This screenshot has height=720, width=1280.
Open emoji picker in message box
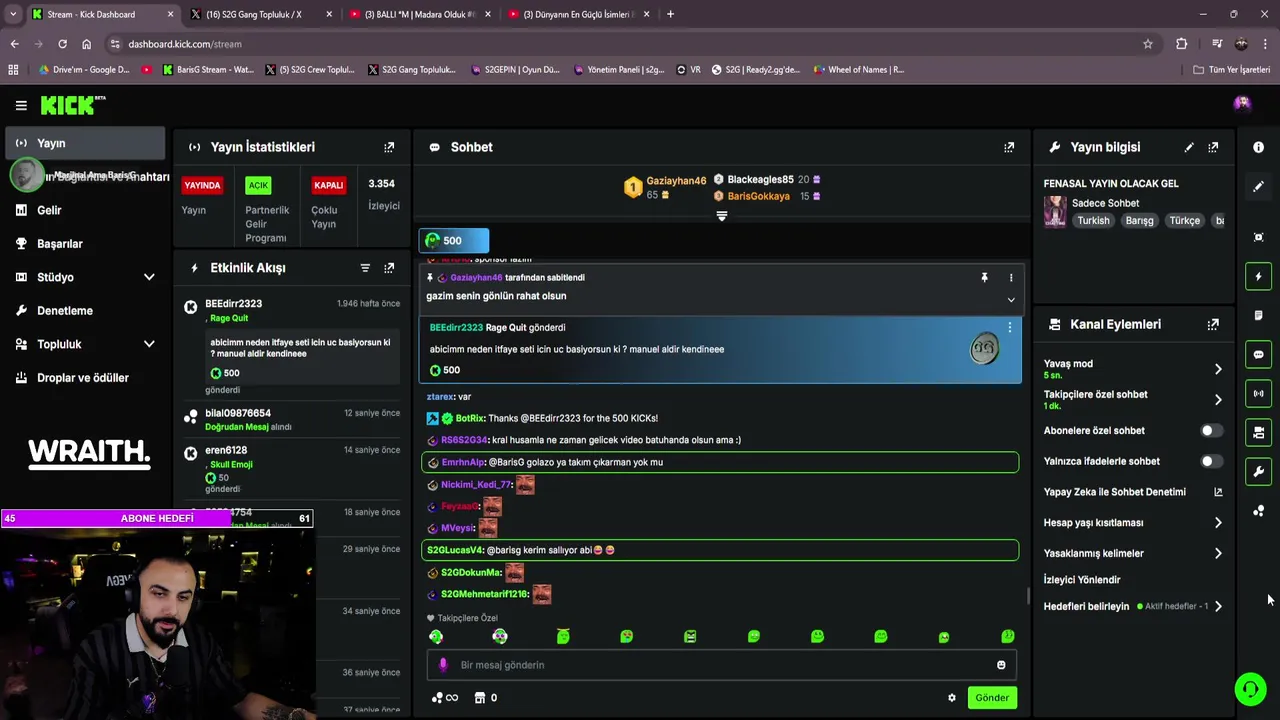1001,665
